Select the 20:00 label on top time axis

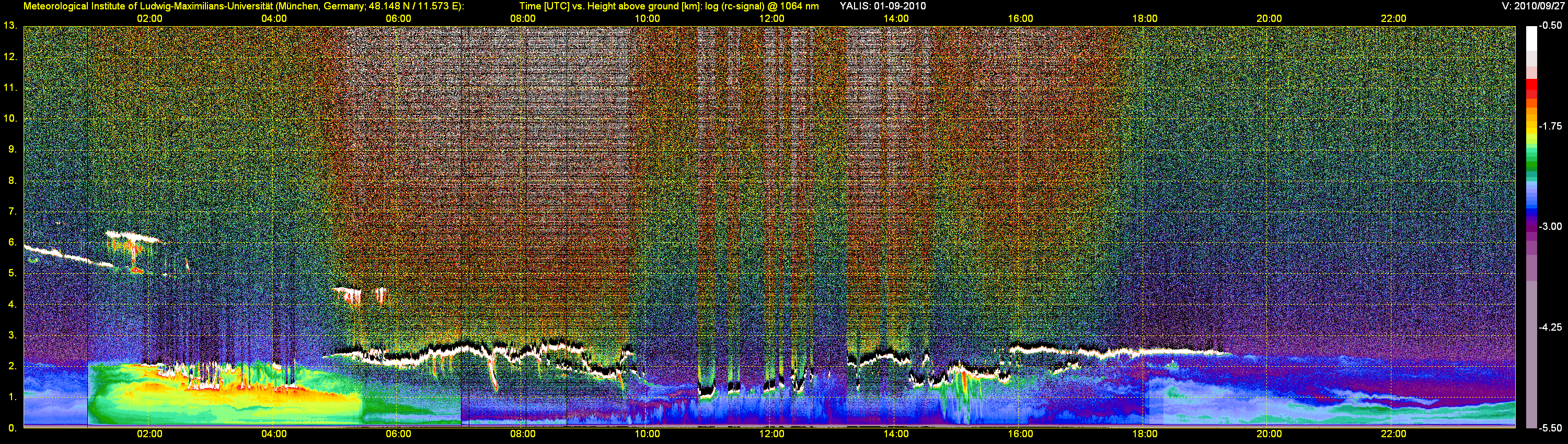1269,19
